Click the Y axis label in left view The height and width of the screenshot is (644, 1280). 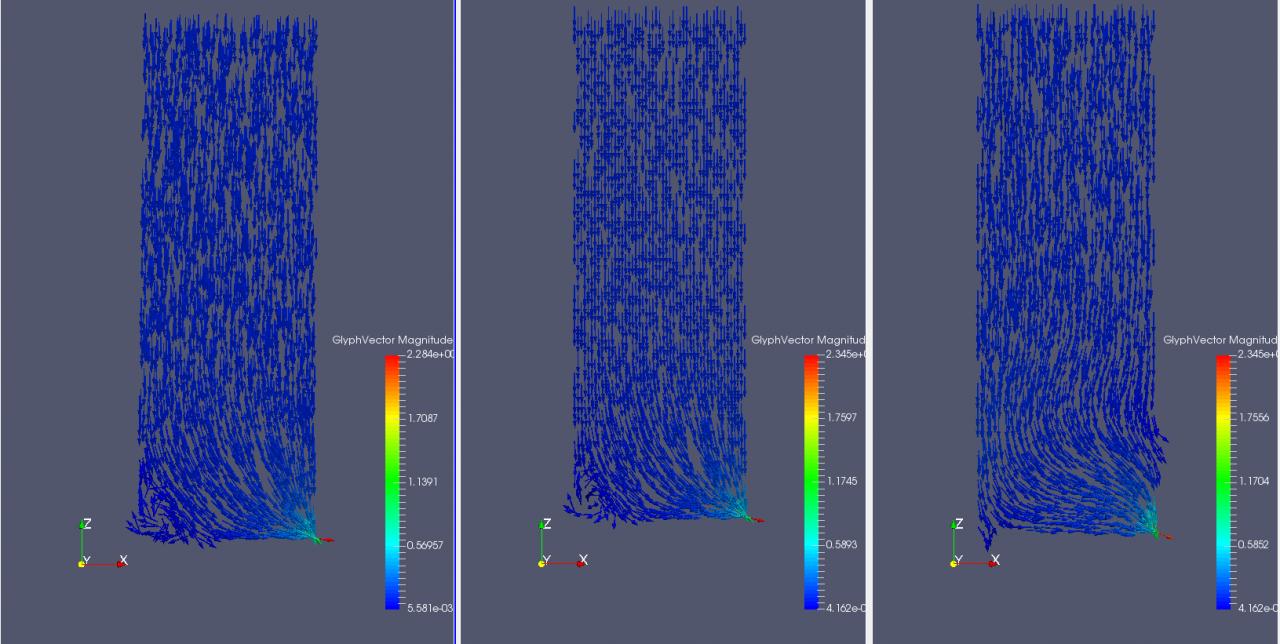[x=87, y=560]
